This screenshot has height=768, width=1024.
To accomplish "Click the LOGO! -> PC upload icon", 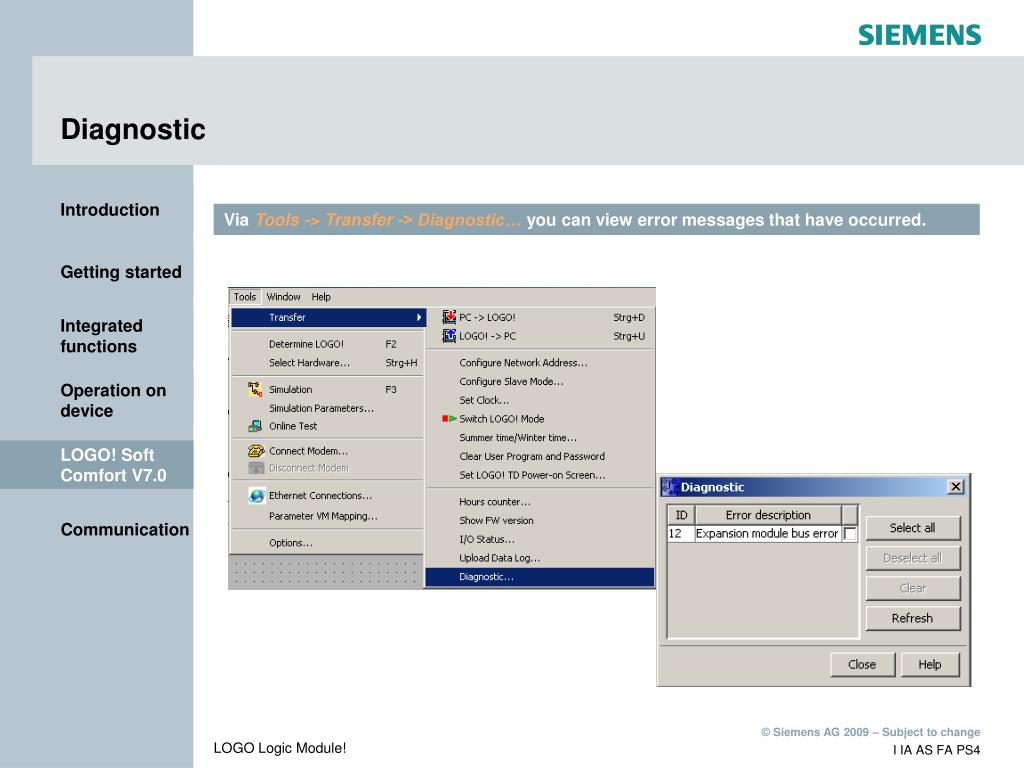I will [x=449, y=336].
